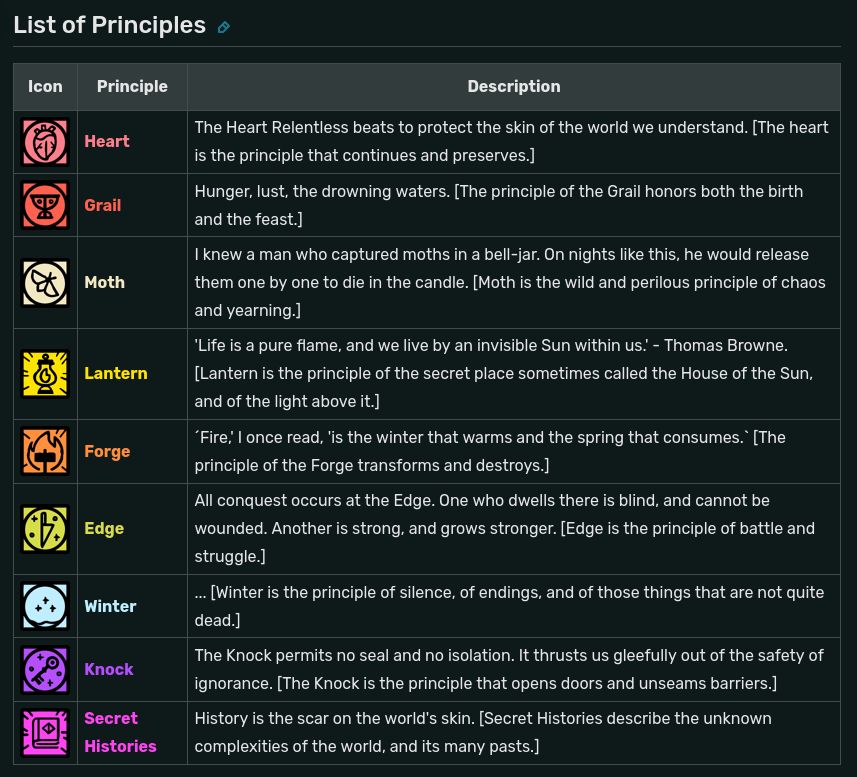Click the yellow Lantern icon
Screen dimensions: 857x777
click(45, 374)
